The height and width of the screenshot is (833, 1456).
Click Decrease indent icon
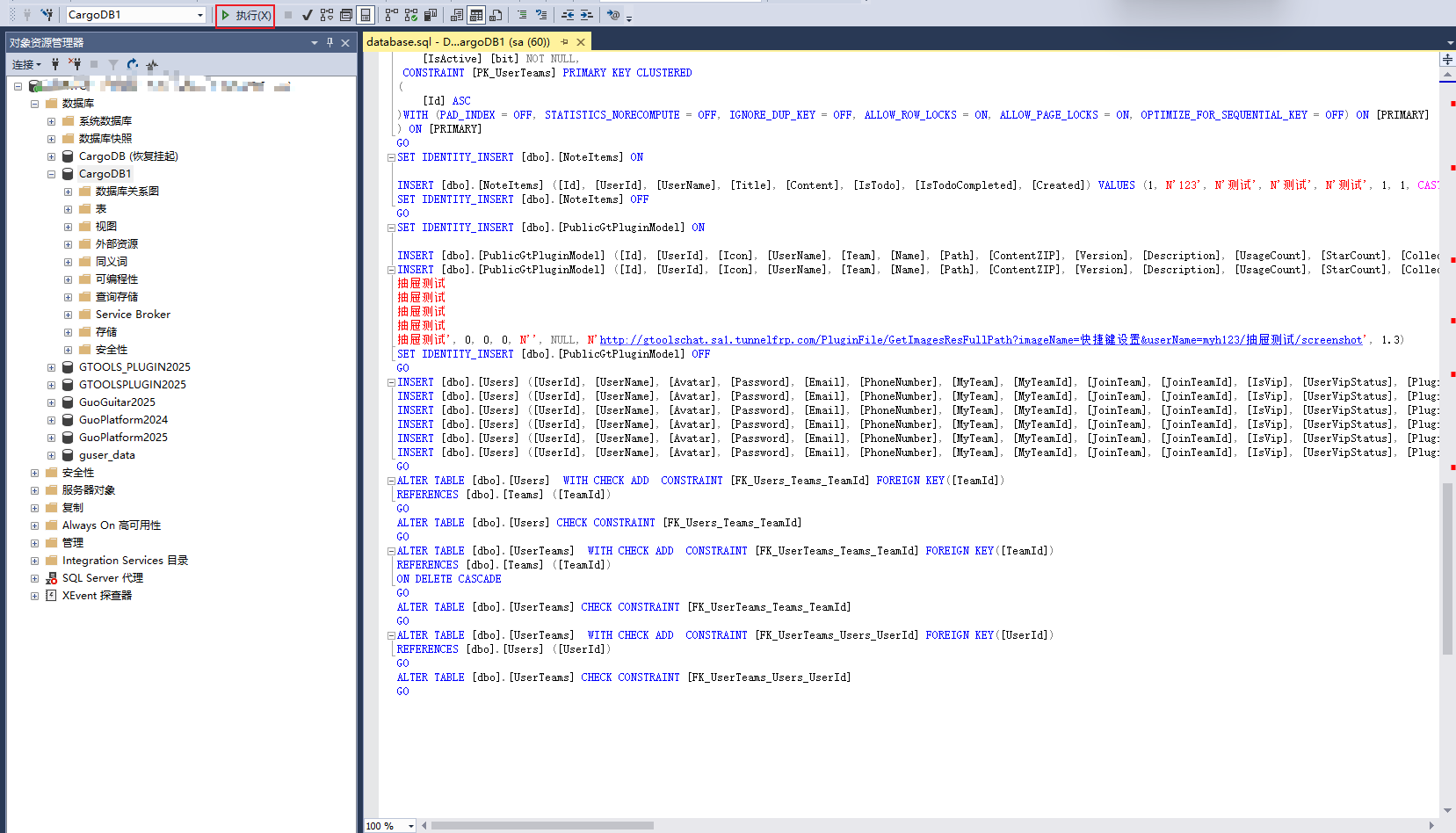[568, 15]
